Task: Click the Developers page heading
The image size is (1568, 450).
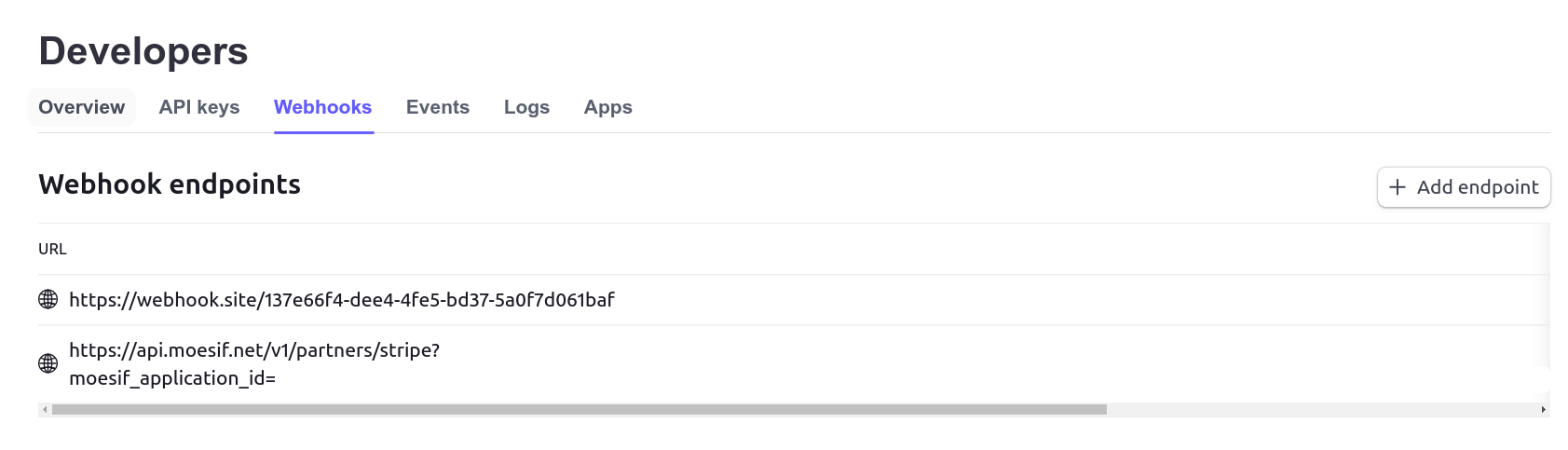Action: point(143,51)
